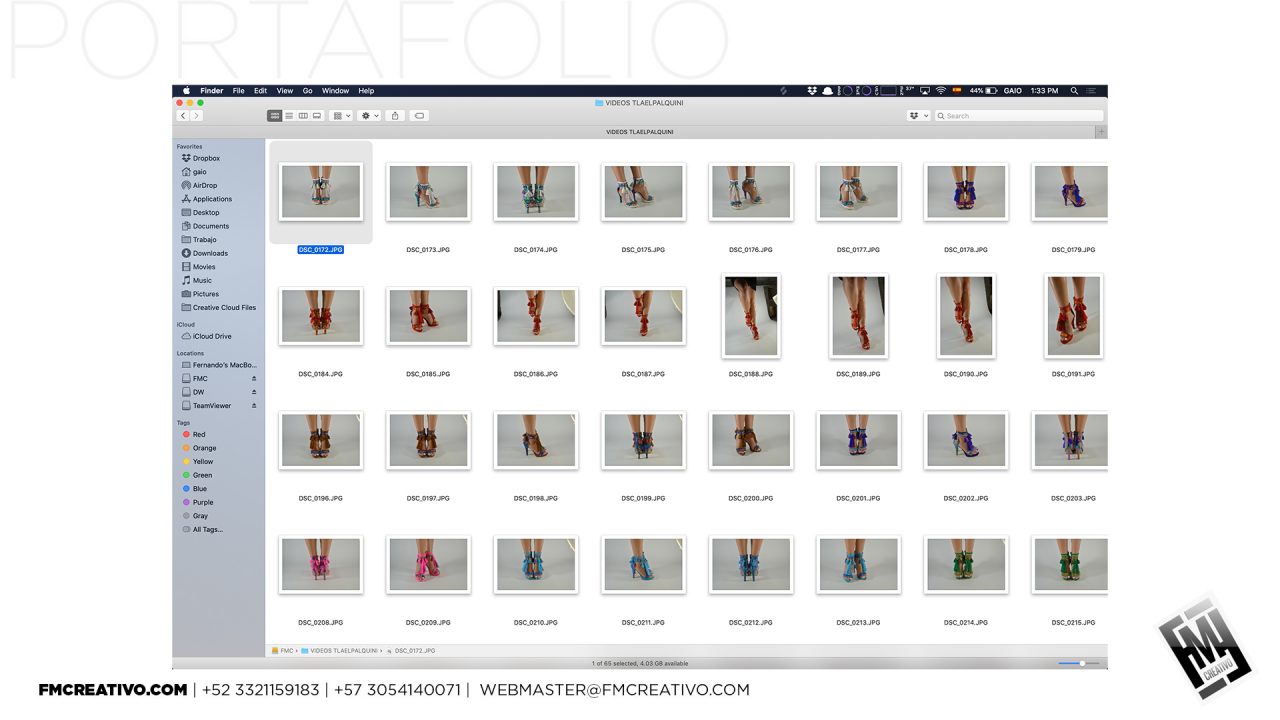
Task: Open the gear Action menu
Action: [x=369, y=116]
